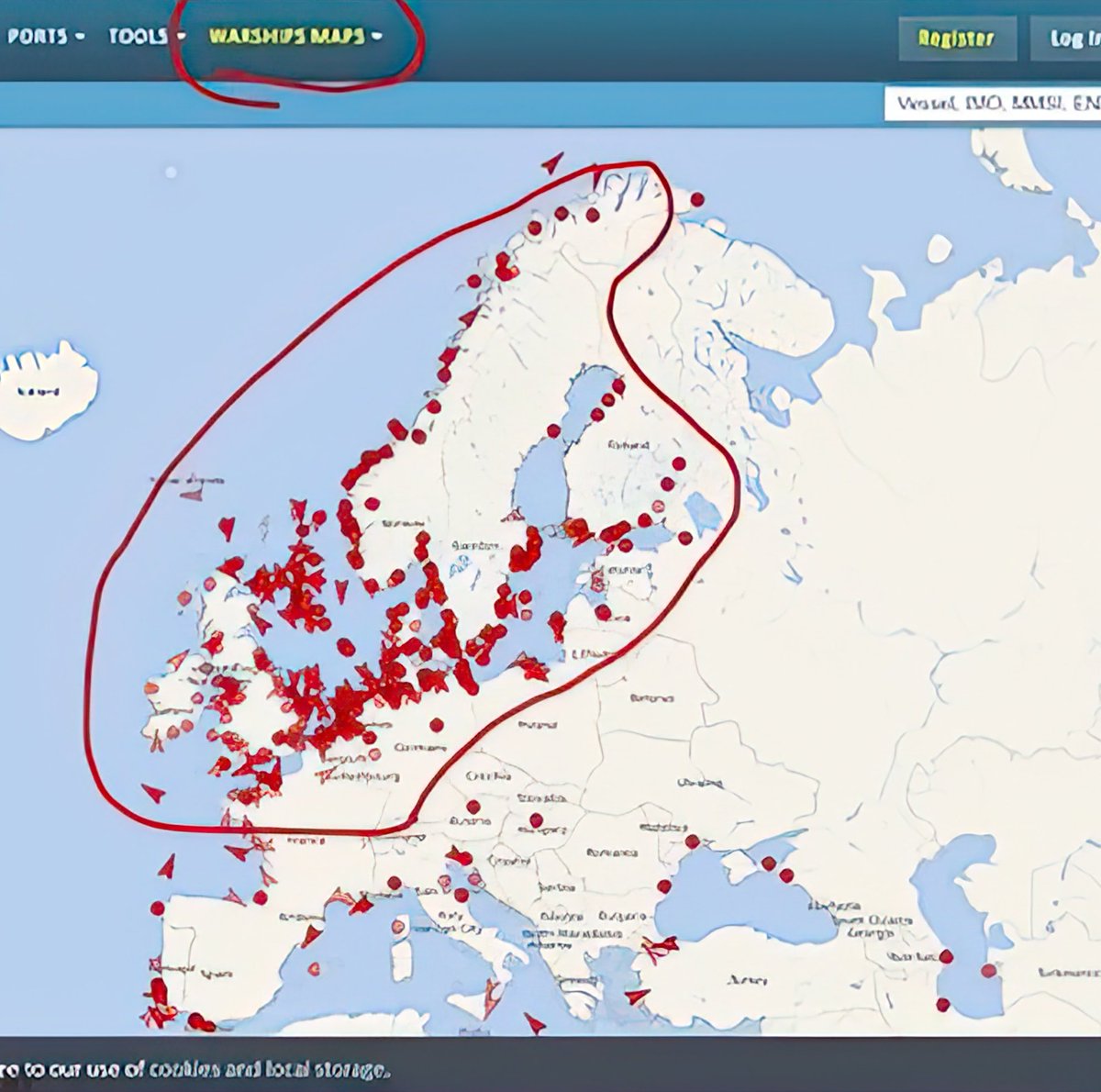
Task: Expand the TOOLS dropdown menu
Action: tap(146, 37)
